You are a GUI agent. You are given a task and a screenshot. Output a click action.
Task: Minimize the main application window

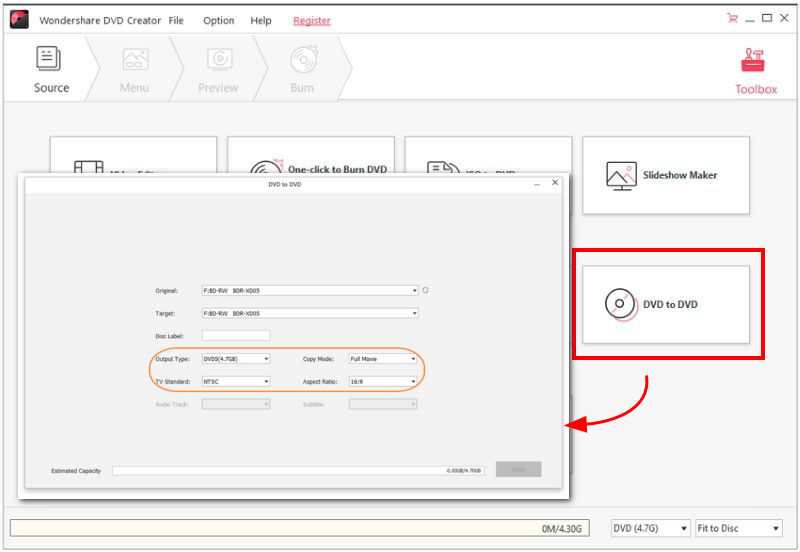(x=749, y=19)
